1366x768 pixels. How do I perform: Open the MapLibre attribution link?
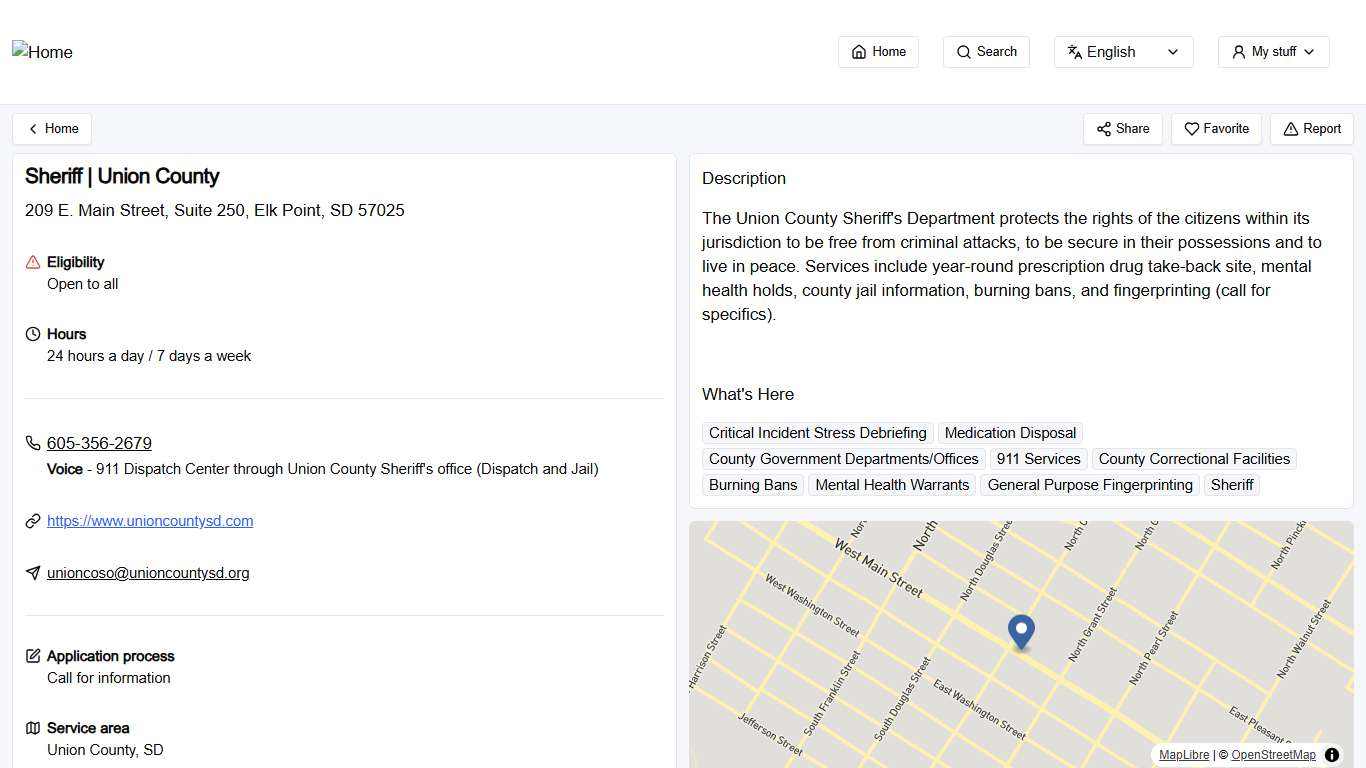(1184, 755)
